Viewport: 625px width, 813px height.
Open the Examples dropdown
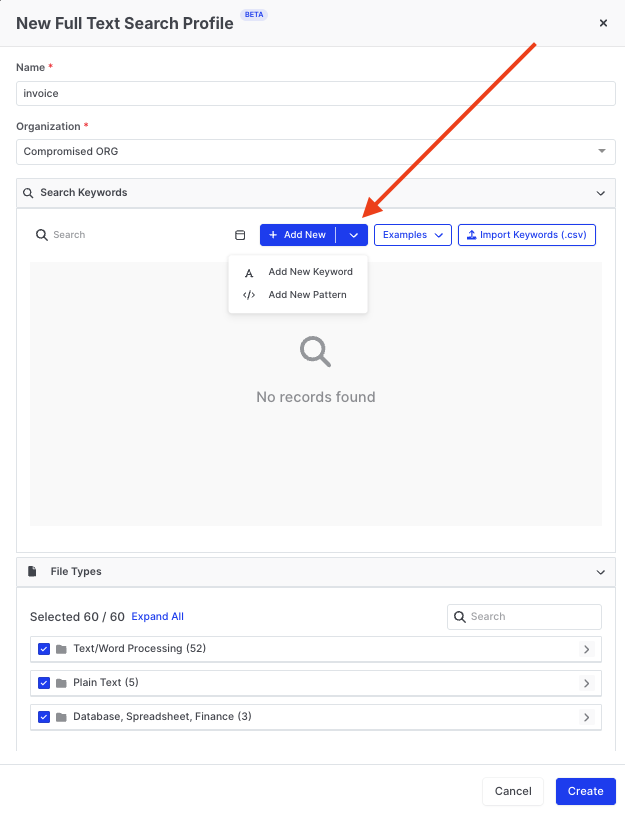pos(413,235)
